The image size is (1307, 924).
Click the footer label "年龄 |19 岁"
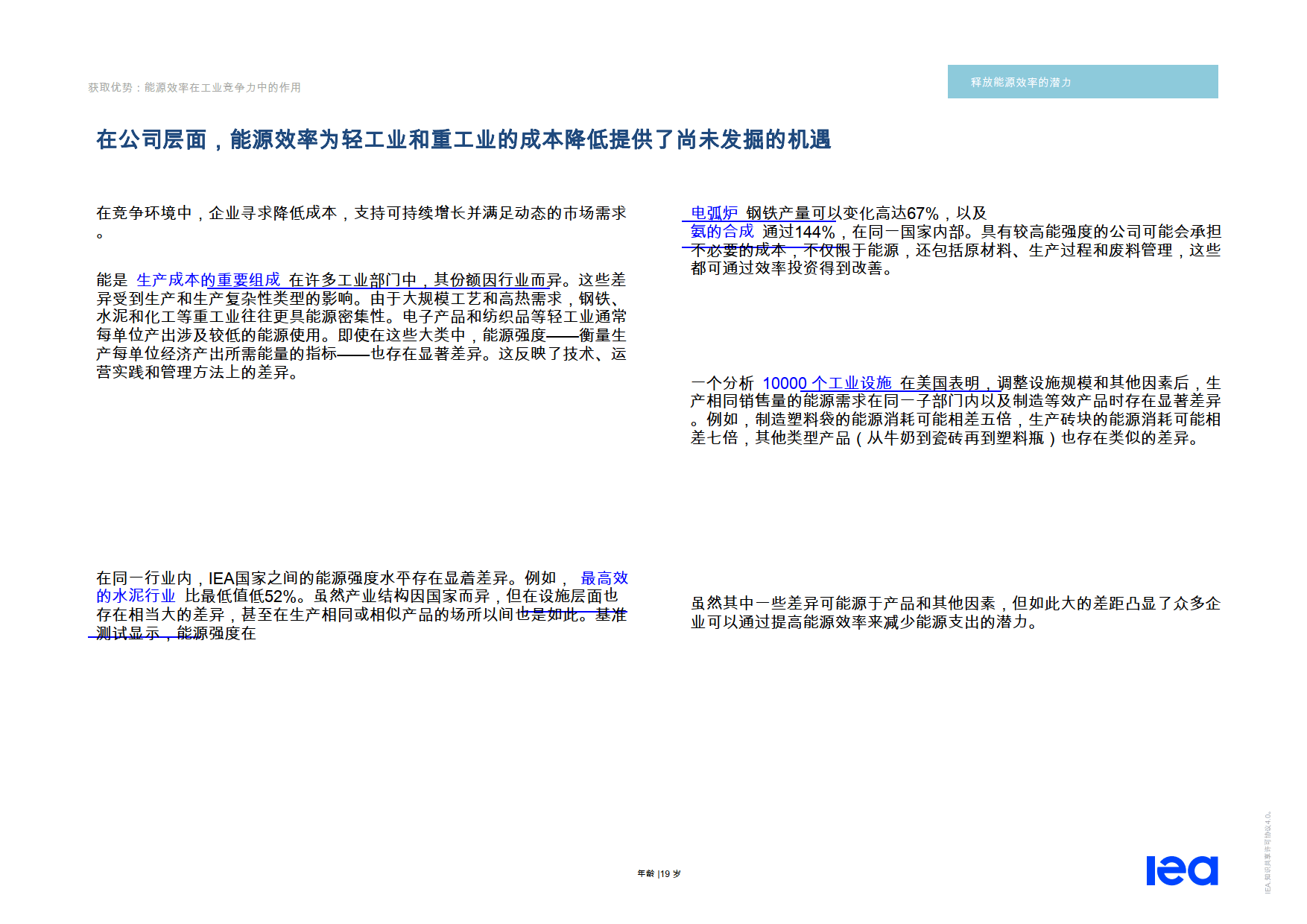point(659,872)
